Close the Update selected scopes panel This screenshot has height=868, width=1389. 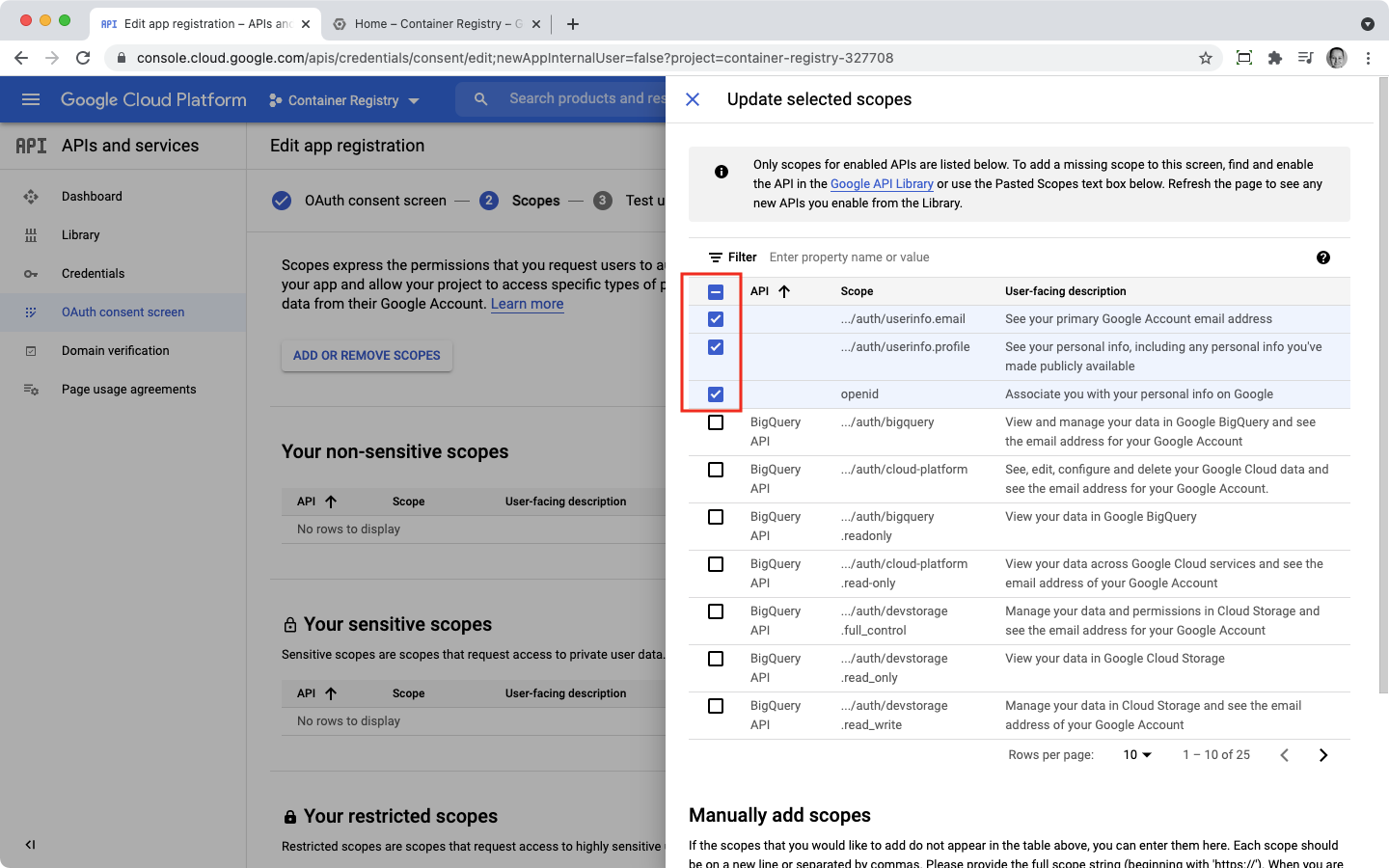[693, 99]
